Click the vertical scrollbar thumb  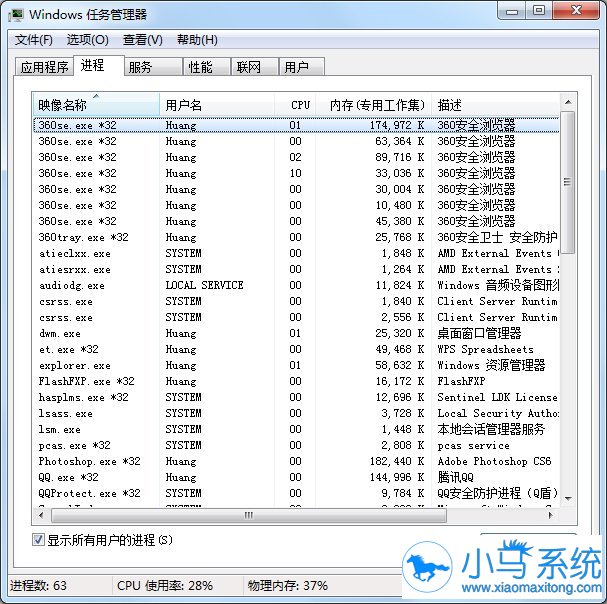[x=568, y=182]
